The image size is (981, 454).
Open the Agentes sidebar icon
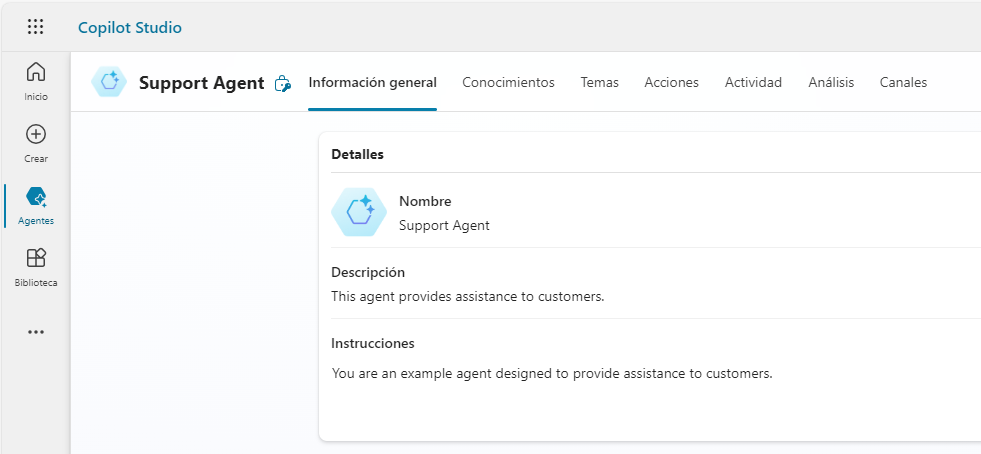click(36, 196)
